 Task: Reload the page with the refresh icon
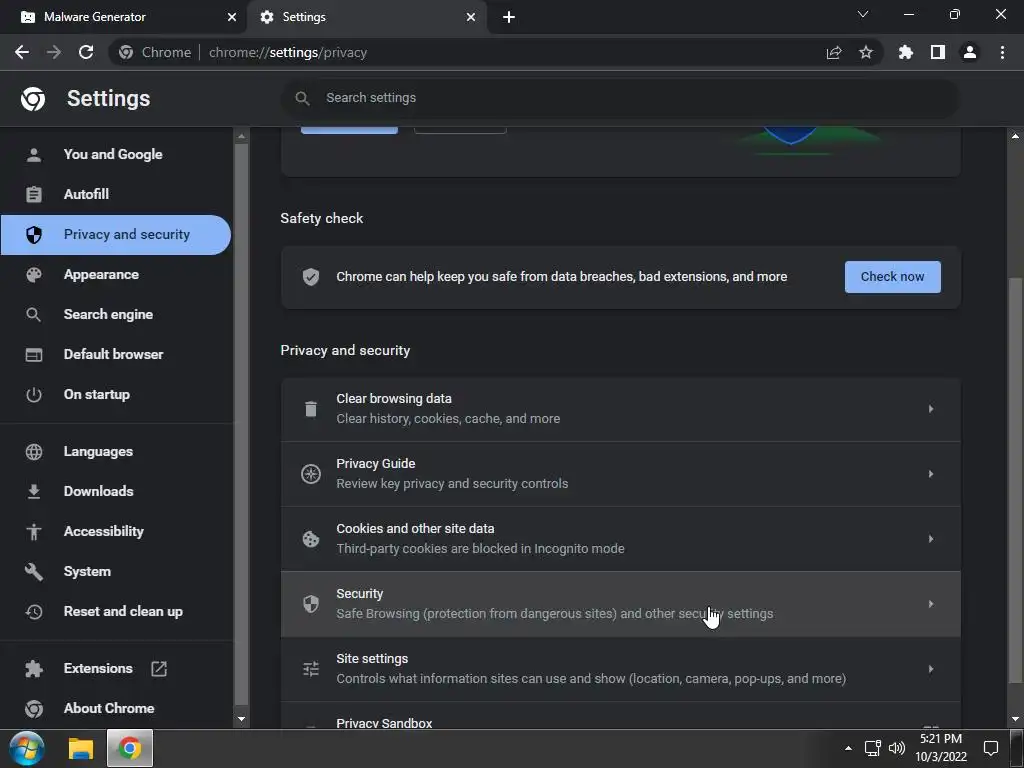pyautogui.click(x=86, y=52)
